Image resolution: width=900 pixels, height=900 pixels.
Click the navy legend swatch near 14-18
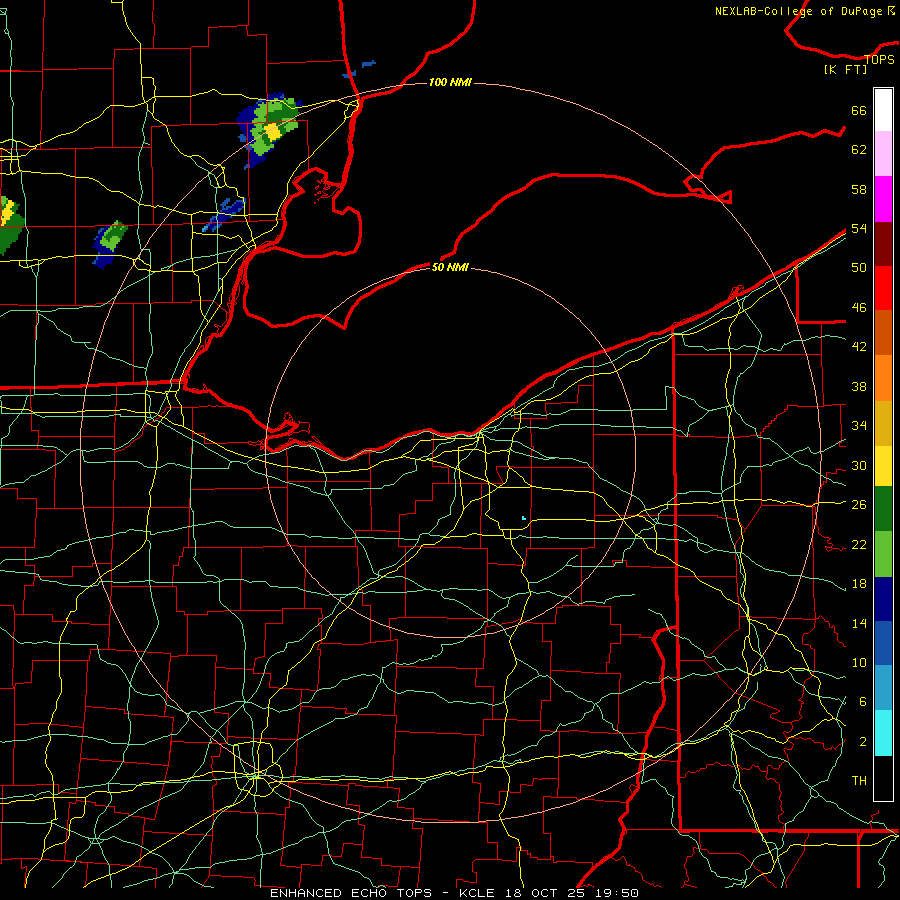(x=883, y=599)
